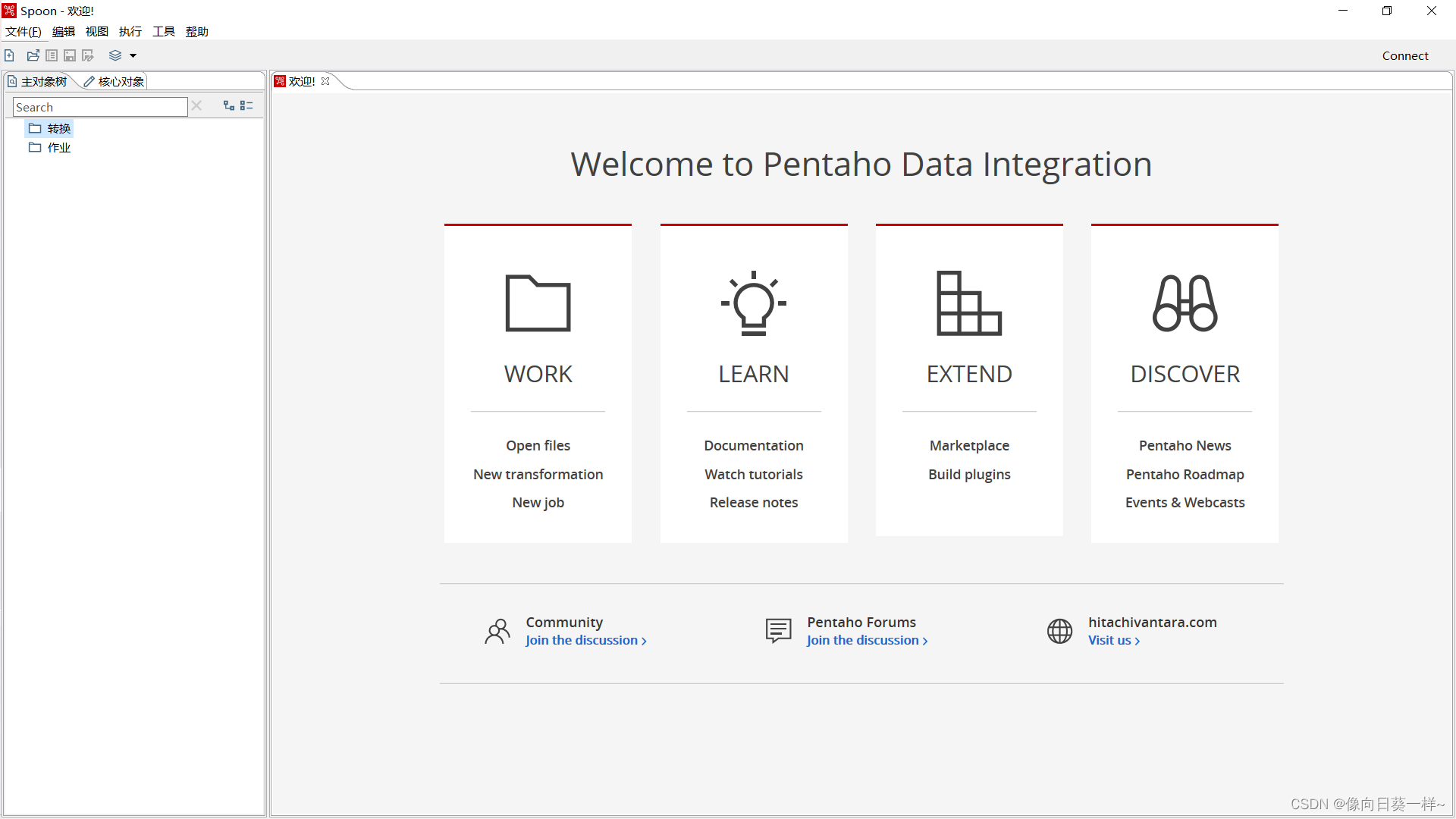Click the LEARN heading text

pos(754,374)
